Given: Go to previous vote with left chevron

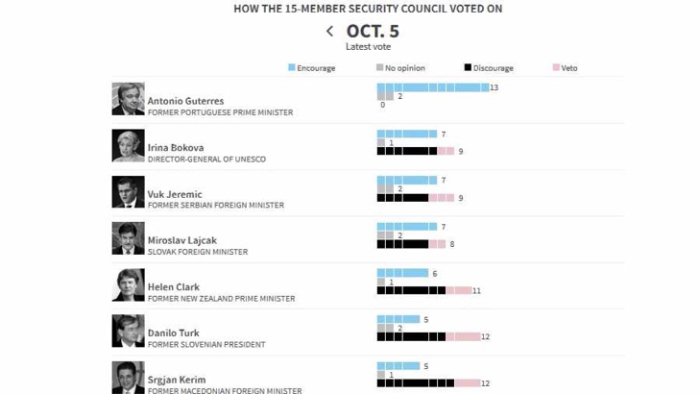Looking at the screenshot, I should coord(330,31).
